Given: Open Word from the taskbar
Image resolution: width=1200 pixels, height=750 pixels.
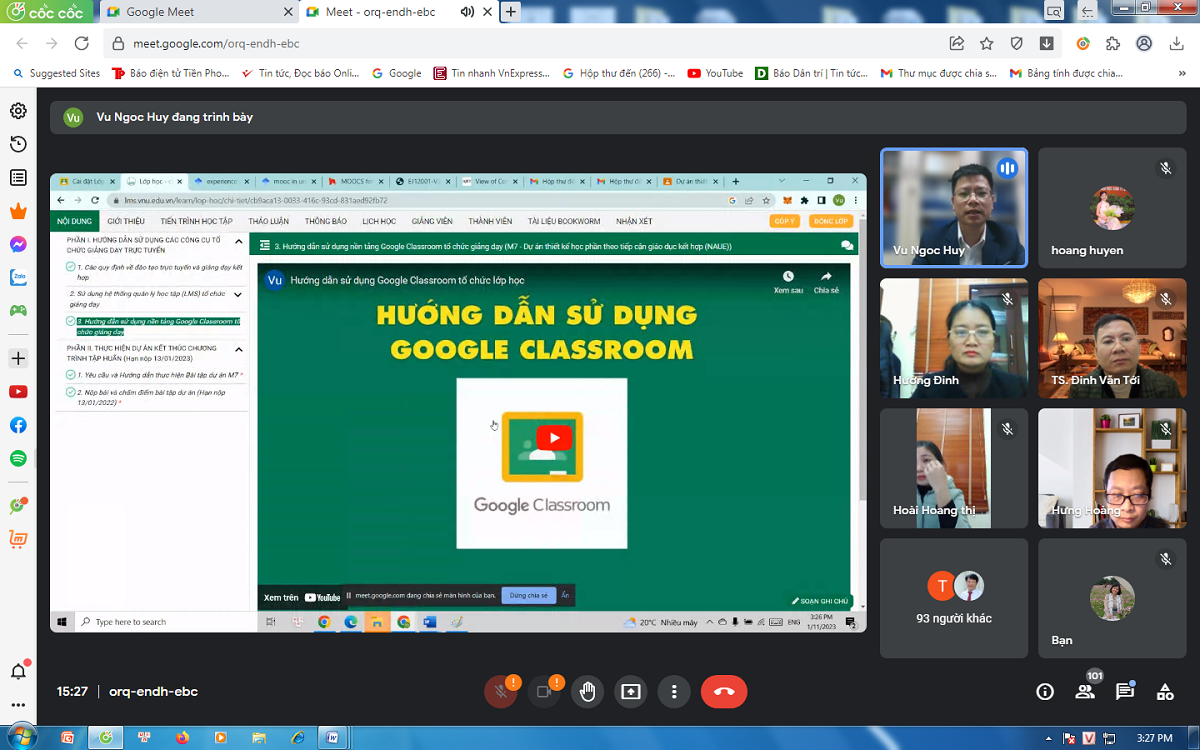Looking at the screenshot, I should [332, 738].
